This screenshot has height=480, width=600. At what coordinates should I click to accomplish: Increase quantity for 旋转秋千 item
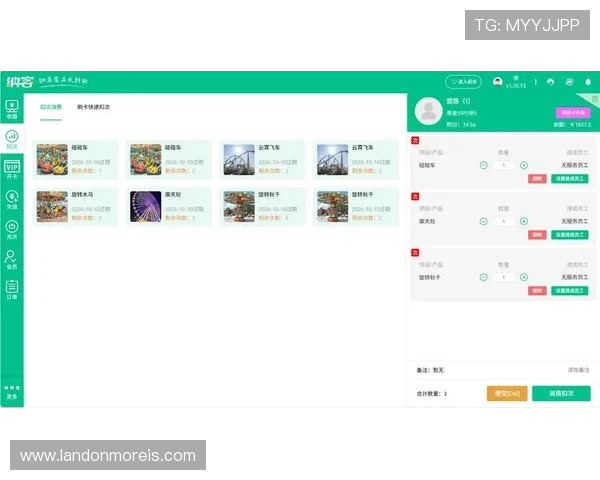(524, 277)
